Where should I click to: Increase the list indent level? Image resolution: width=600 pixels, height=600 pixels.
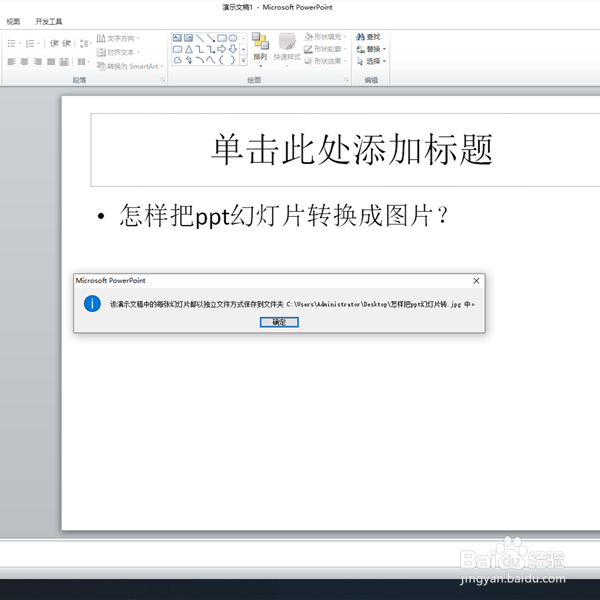67,43
